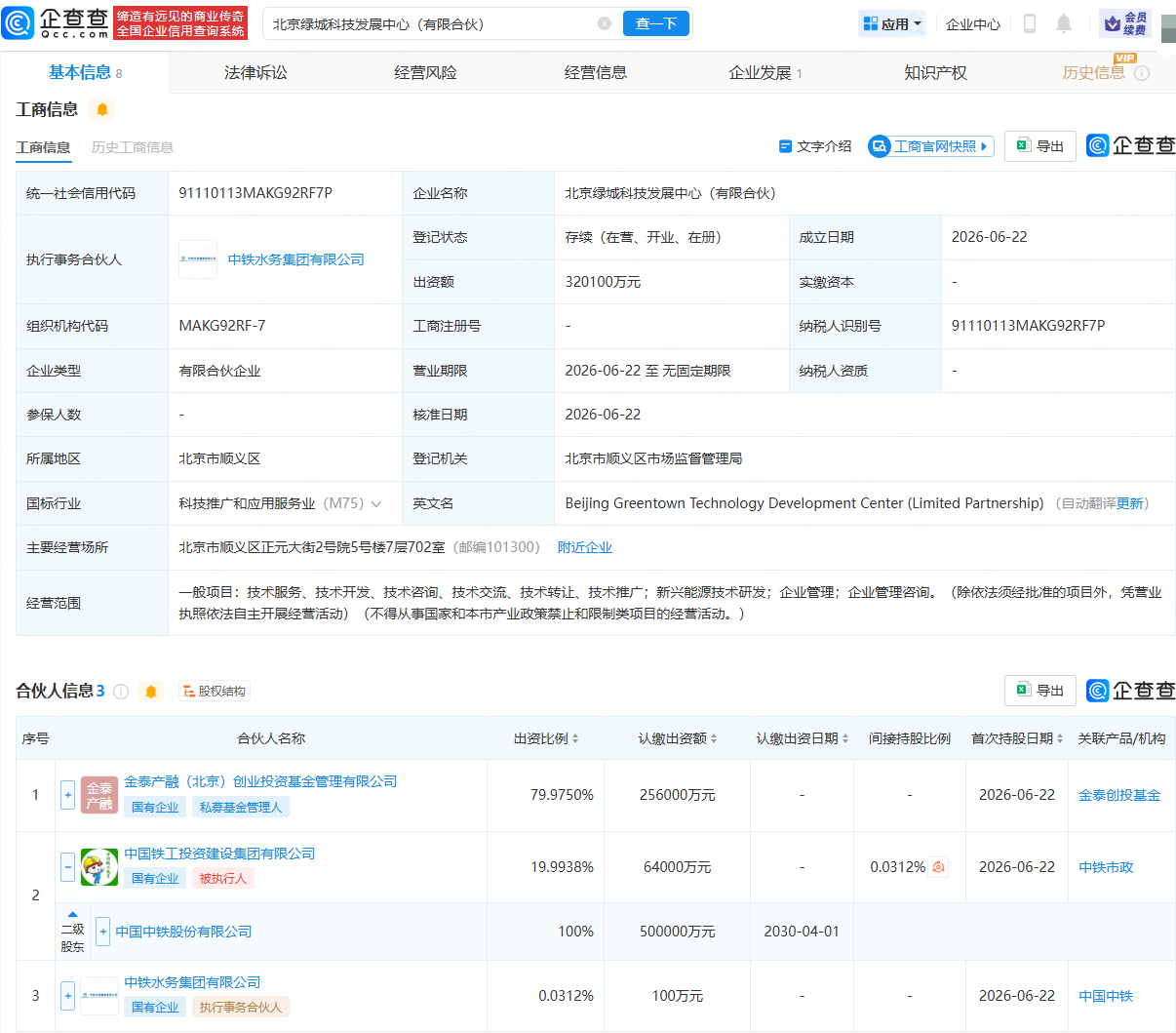Export 合伙人信息 with 导出 button
The width and height of the screenshot is (1176, 1033).
coord(1040,691)
